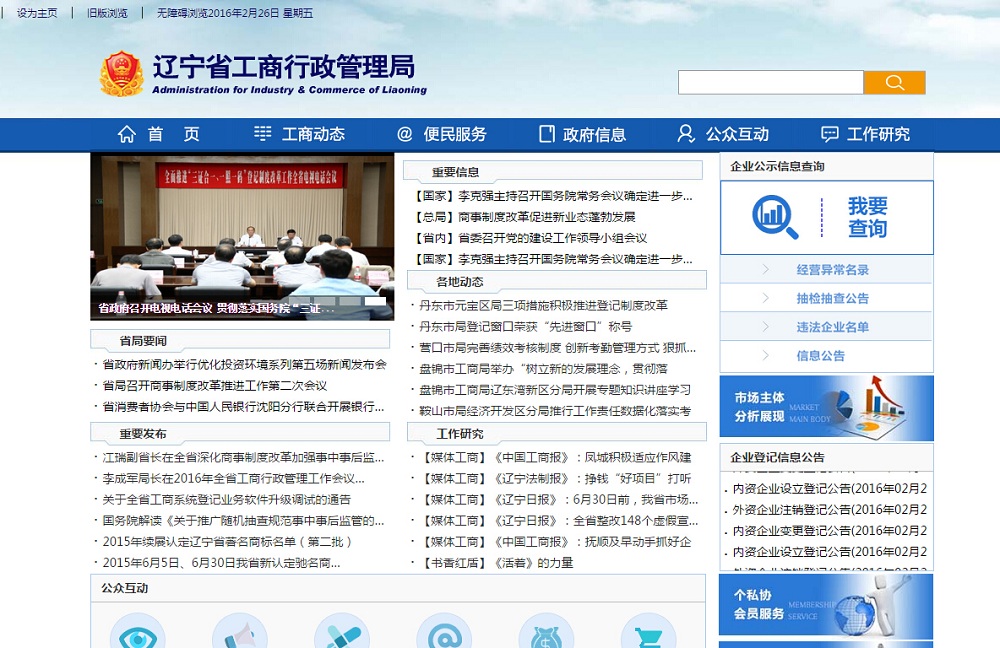Image resolution: width=1000 pixels, height=648 pixels.
Task: Click the megaphone icon under 公众互动
Action: [240, 633]
